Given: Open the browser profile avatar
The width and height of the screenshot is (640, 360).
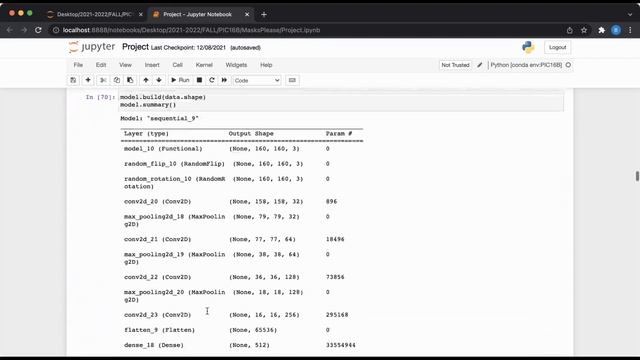Looking at the screenshot, I should point(616,30).
